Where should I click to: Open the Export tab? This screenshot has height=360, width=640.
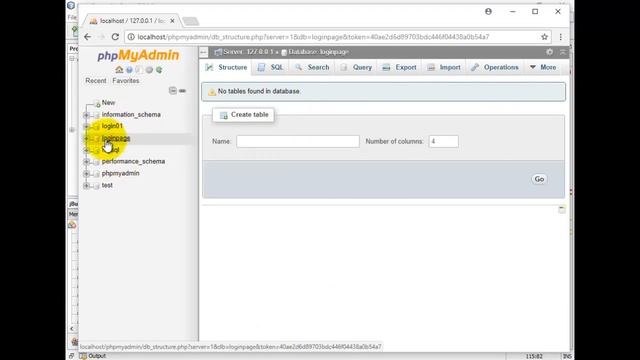tap(399, 67)
